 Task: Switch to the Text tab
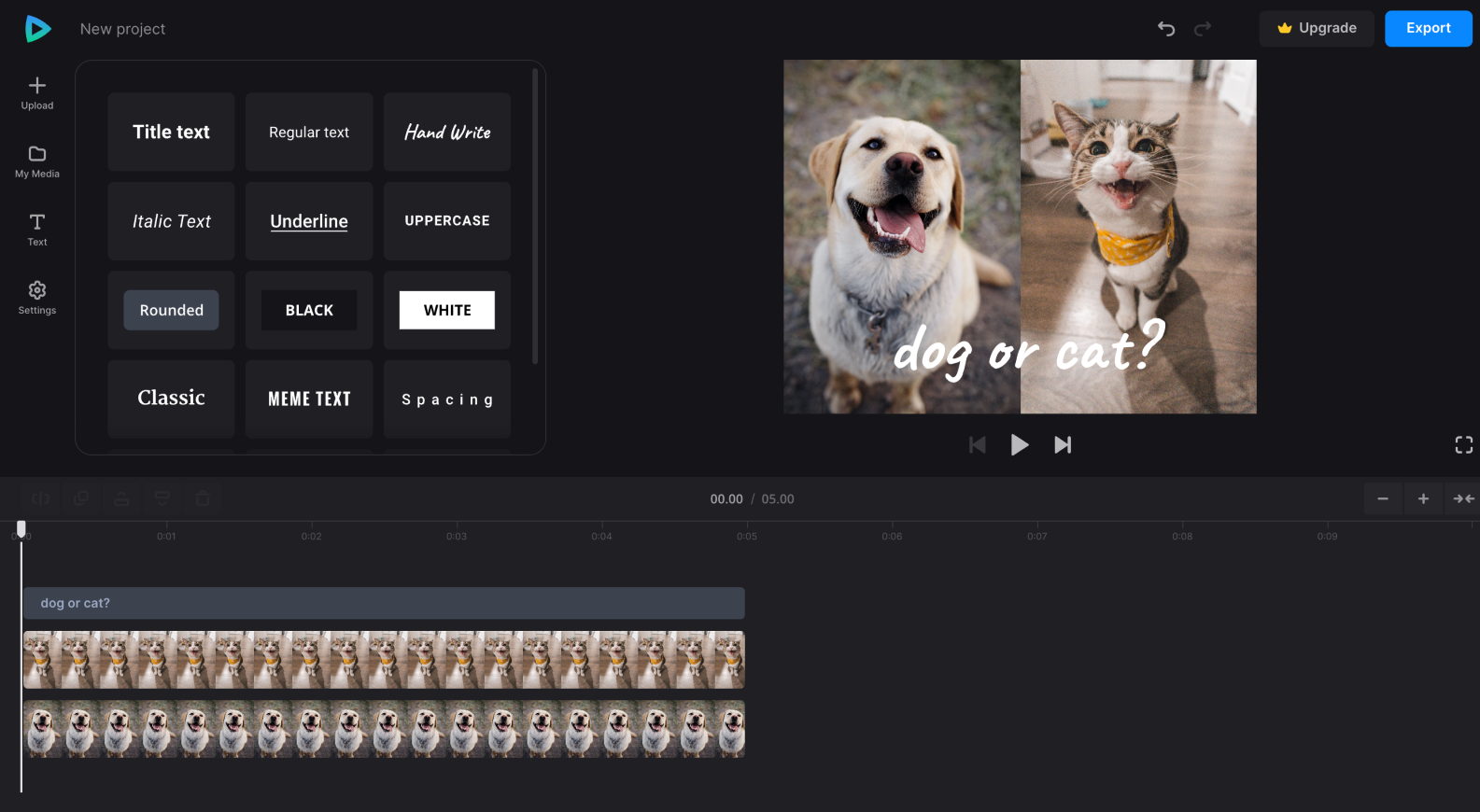[37, 229]
